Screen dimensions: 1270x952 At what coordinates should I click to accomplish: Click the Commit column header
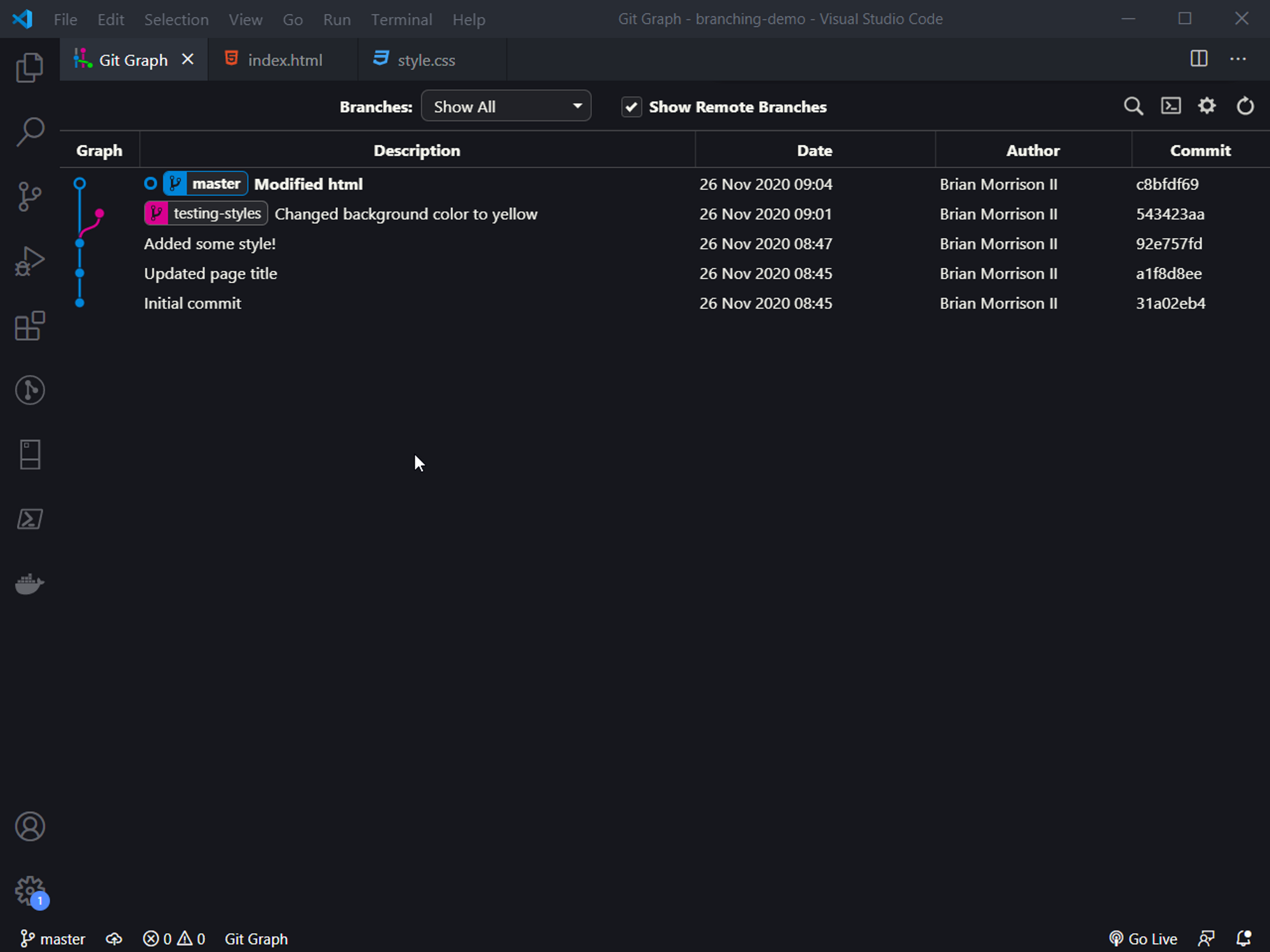click(x=1200, y=150)
